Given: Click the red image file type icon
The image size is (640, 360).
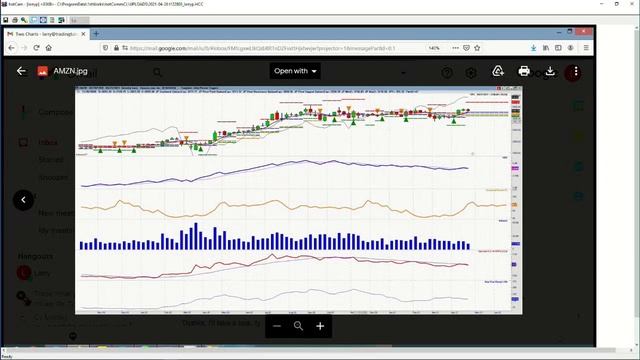Looking at the screenshot, I should click(x=43, y=71).
